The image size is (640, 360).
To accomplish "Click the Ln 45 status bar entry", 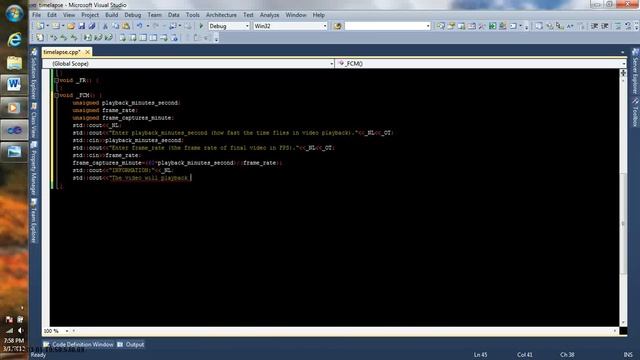I will [480, 355].
